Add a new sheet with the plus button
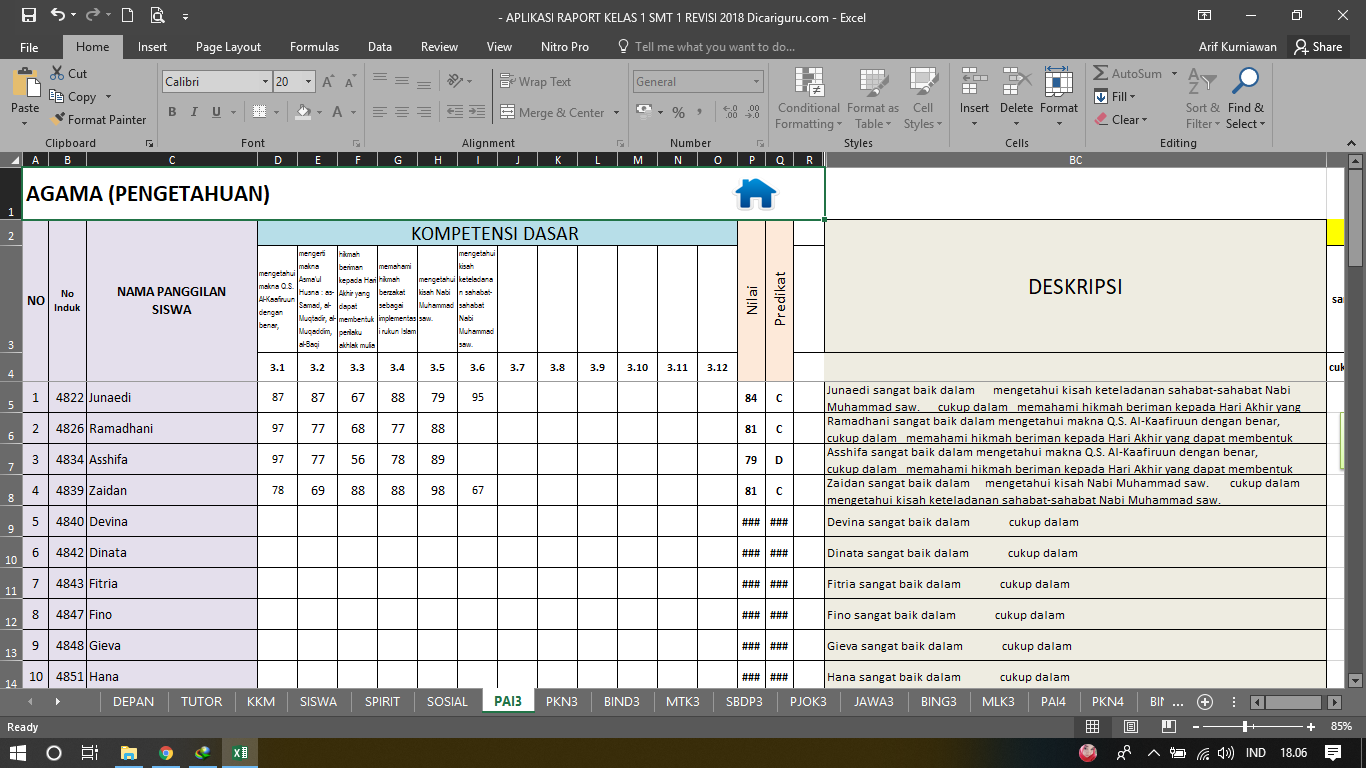 pyautogui.click(x=1205, y=701)
